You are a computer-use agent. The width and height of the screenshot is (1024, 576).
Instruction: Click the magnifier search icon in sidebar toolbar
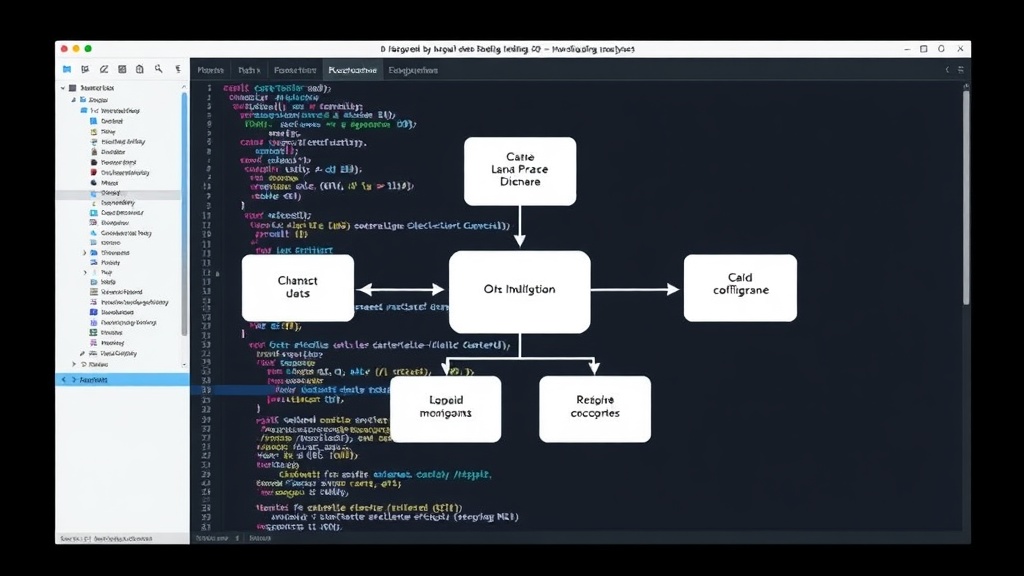tap(159, 69)
